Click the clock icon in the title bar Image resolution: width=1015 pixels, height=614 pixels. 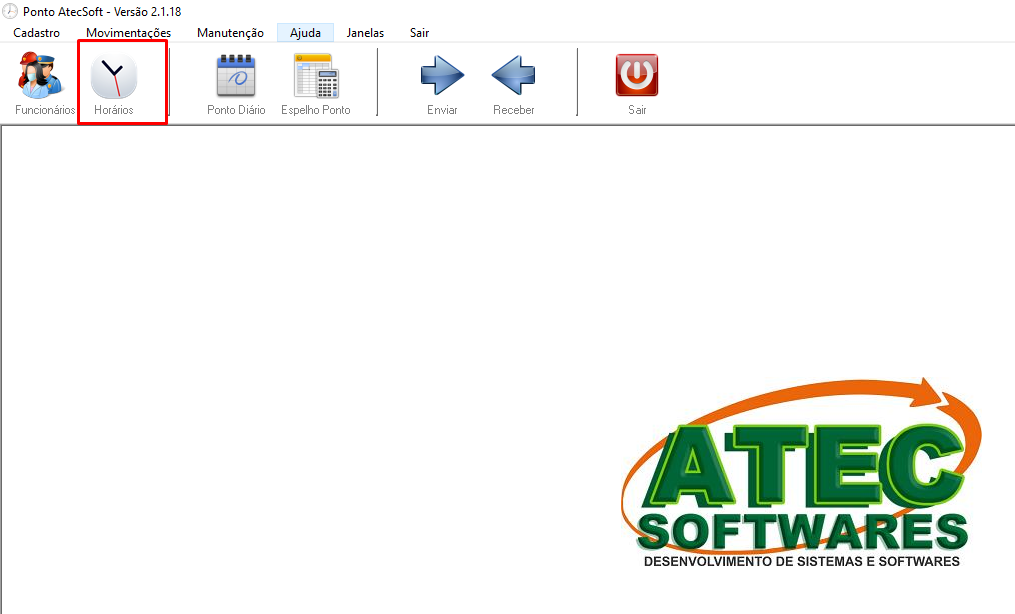click(10, 11)
